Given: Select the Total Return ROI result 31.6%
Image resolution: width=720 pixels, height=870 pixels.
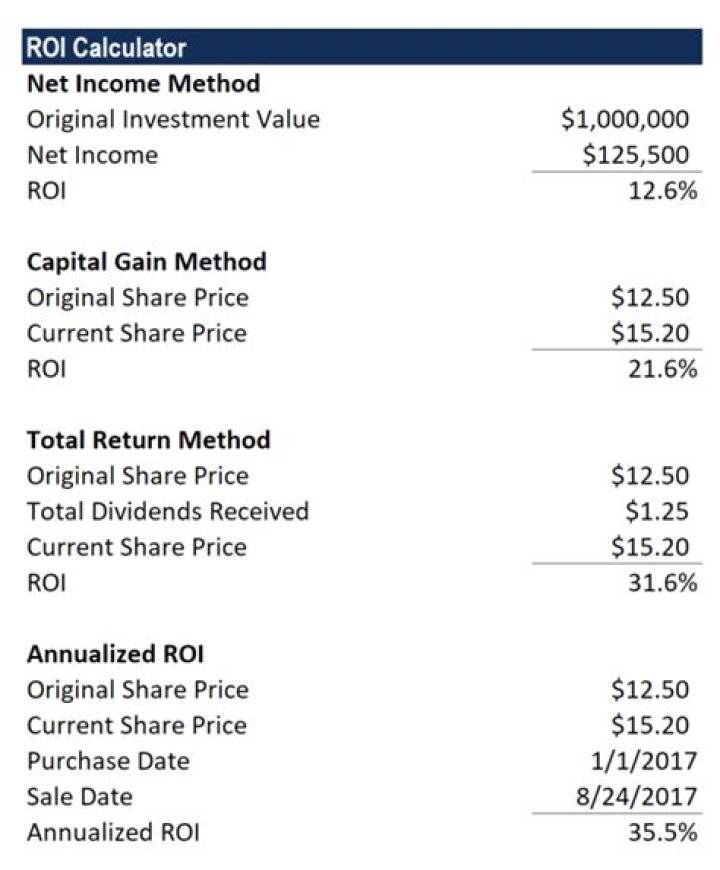Looking at the screenshot, I should point(663,583).
